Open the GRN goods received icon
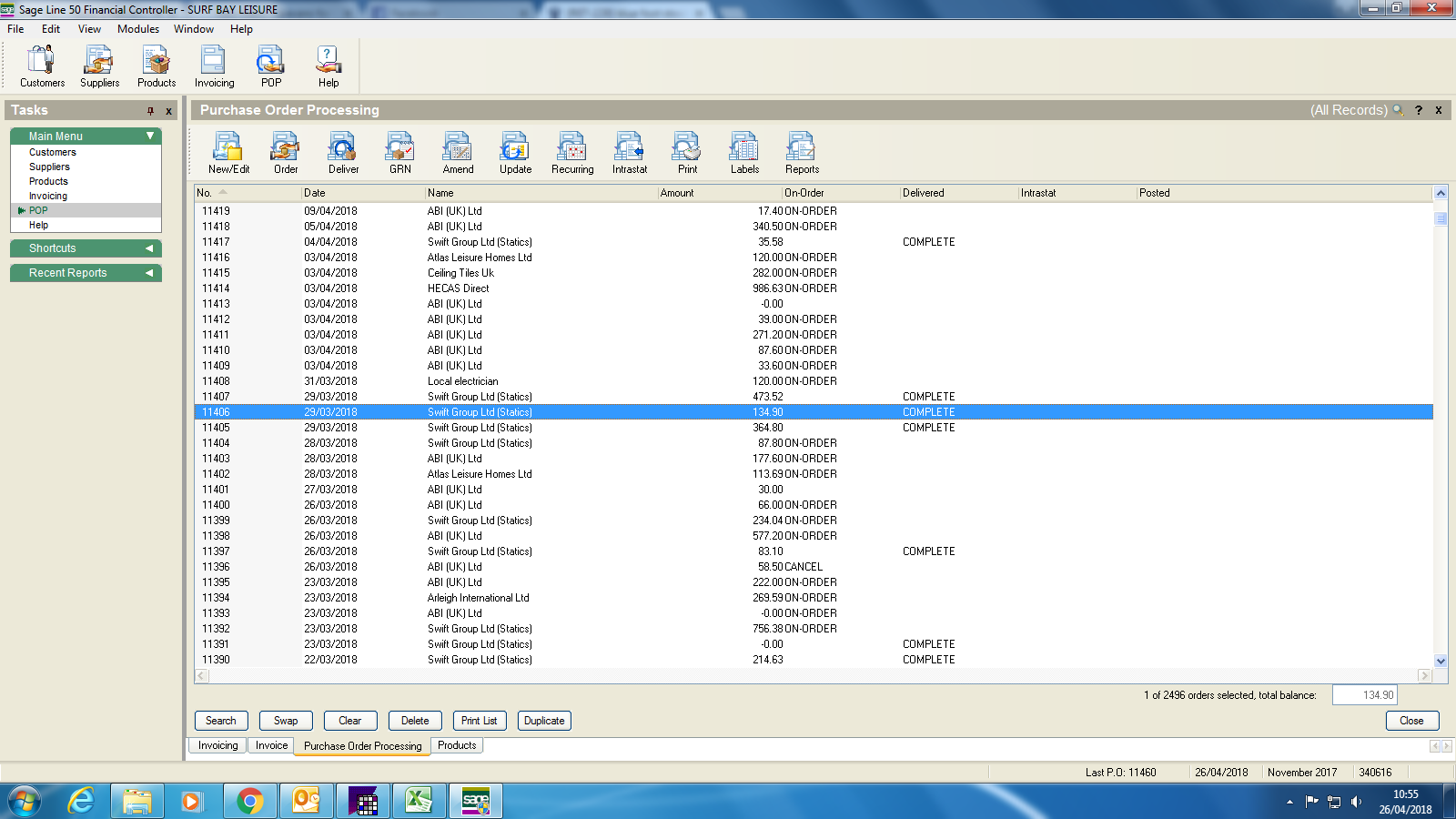 click(400, 152)
